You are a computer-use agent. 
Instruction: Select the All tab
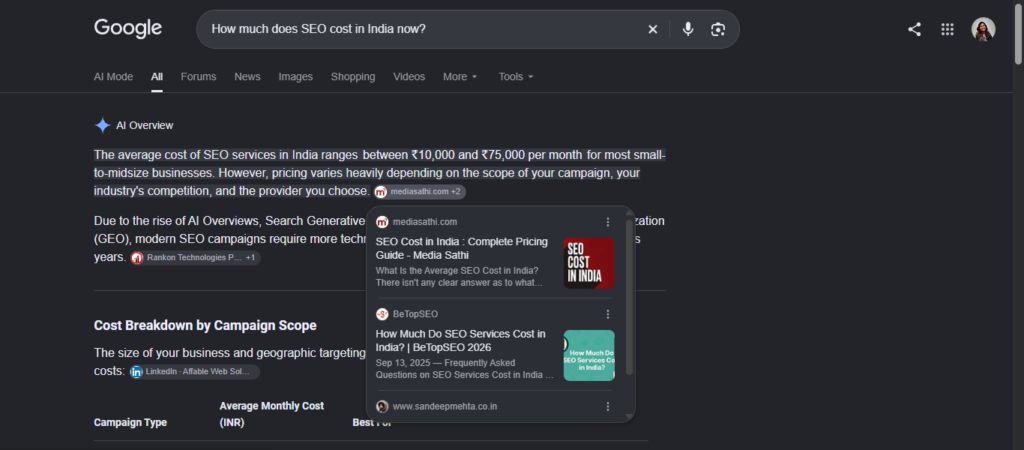157,76
